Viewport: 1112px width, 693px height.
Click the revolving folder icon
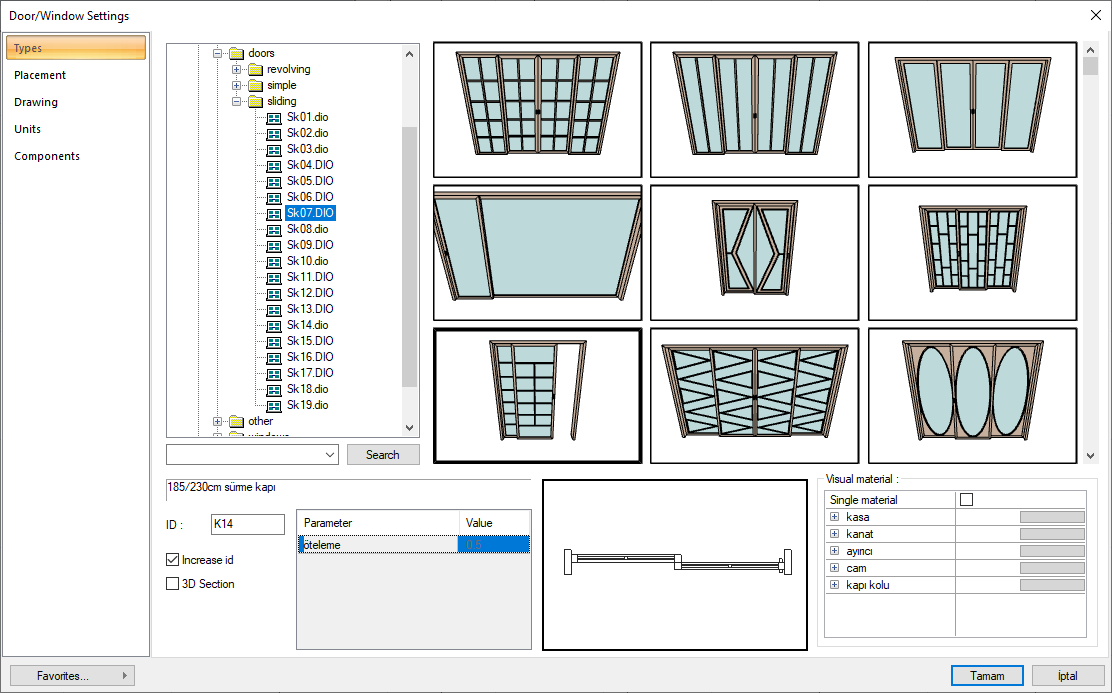(255, 69)
